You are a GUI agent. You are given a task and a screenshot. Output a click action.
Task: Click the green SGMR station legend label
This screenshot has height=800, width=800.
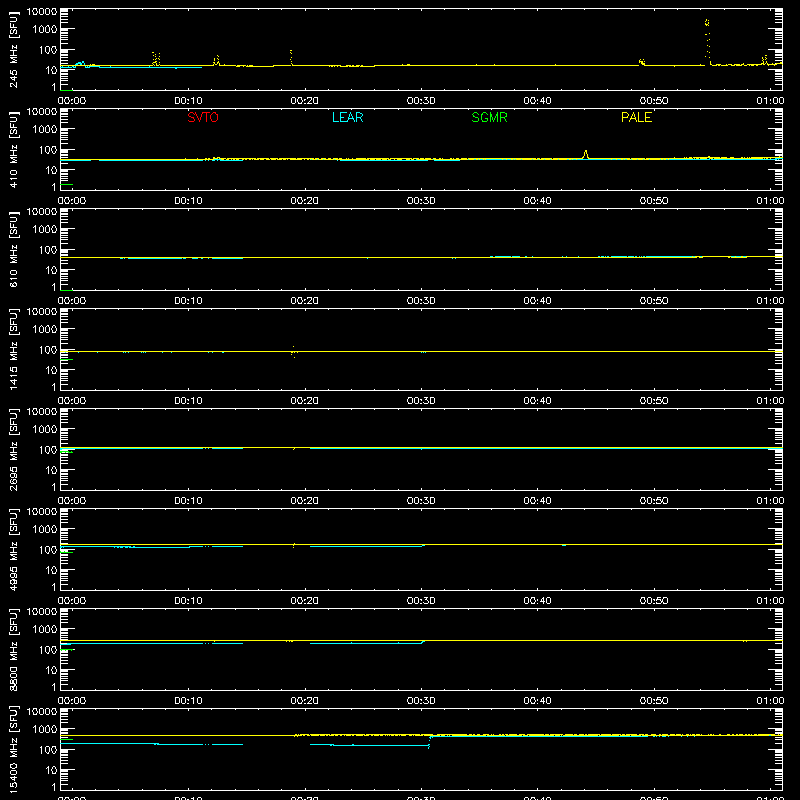489,117
